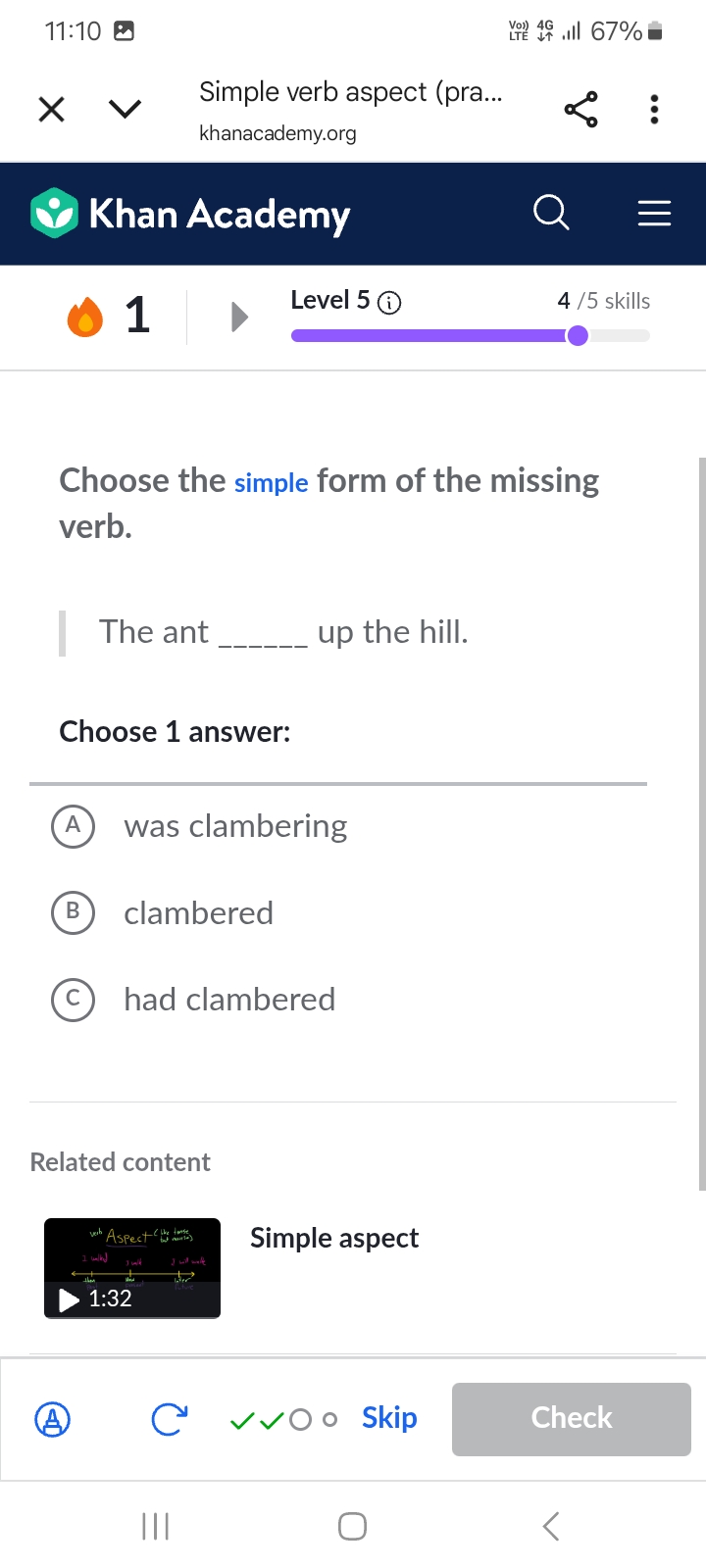Click the restart refresh arrow icon
This screenshot has height=1568, width=706.
point(169,1418)
